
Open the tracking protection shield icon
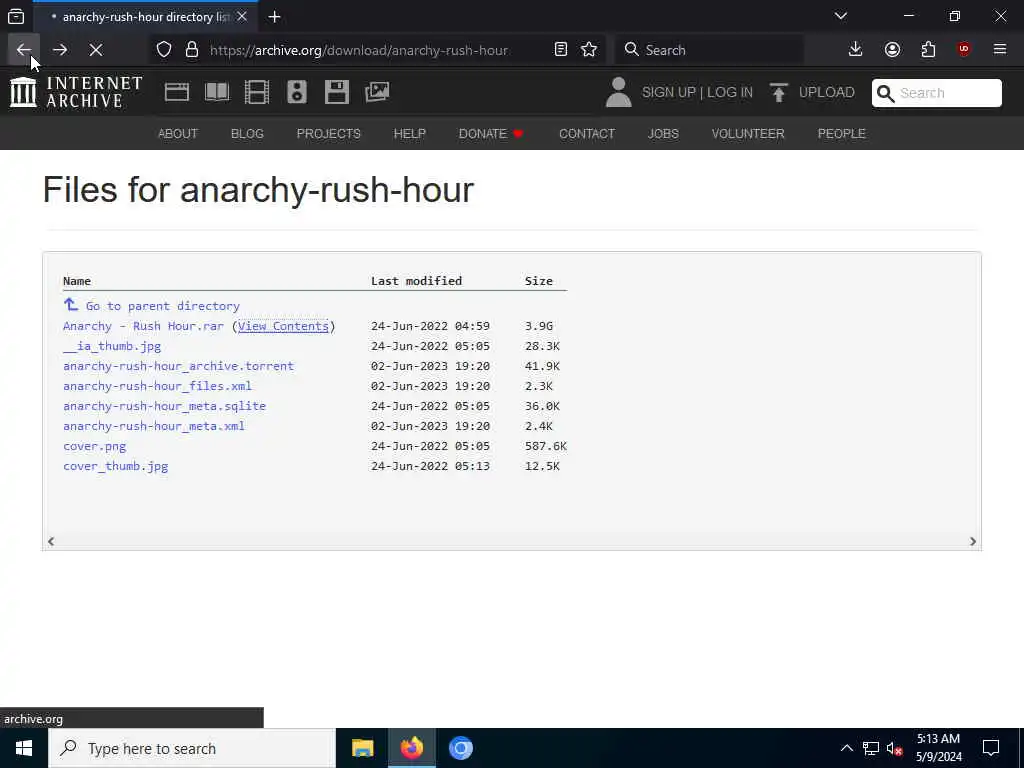[x=164, y=50]
